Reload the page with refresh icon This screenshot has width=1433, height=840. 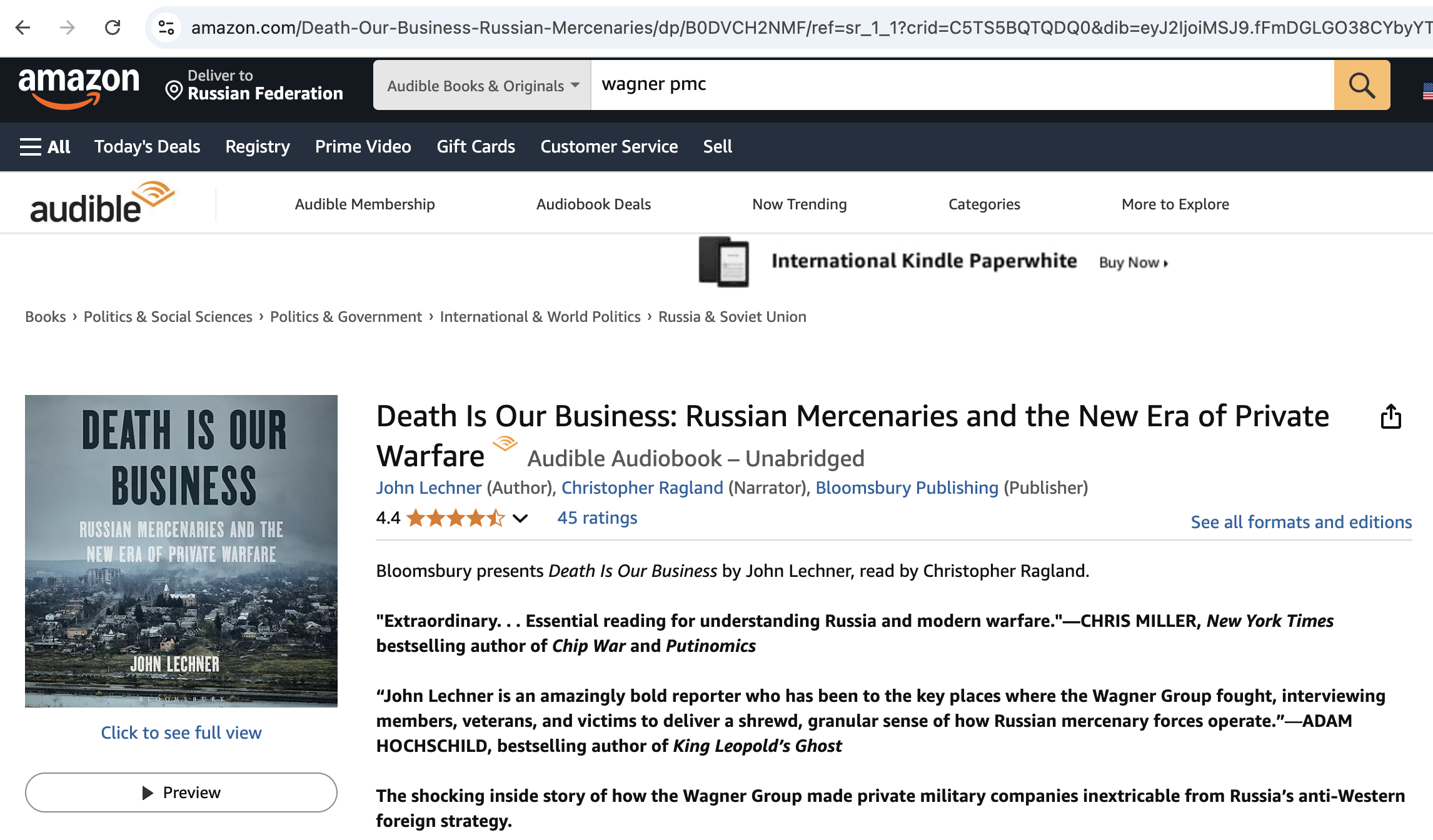coord(113,27)
